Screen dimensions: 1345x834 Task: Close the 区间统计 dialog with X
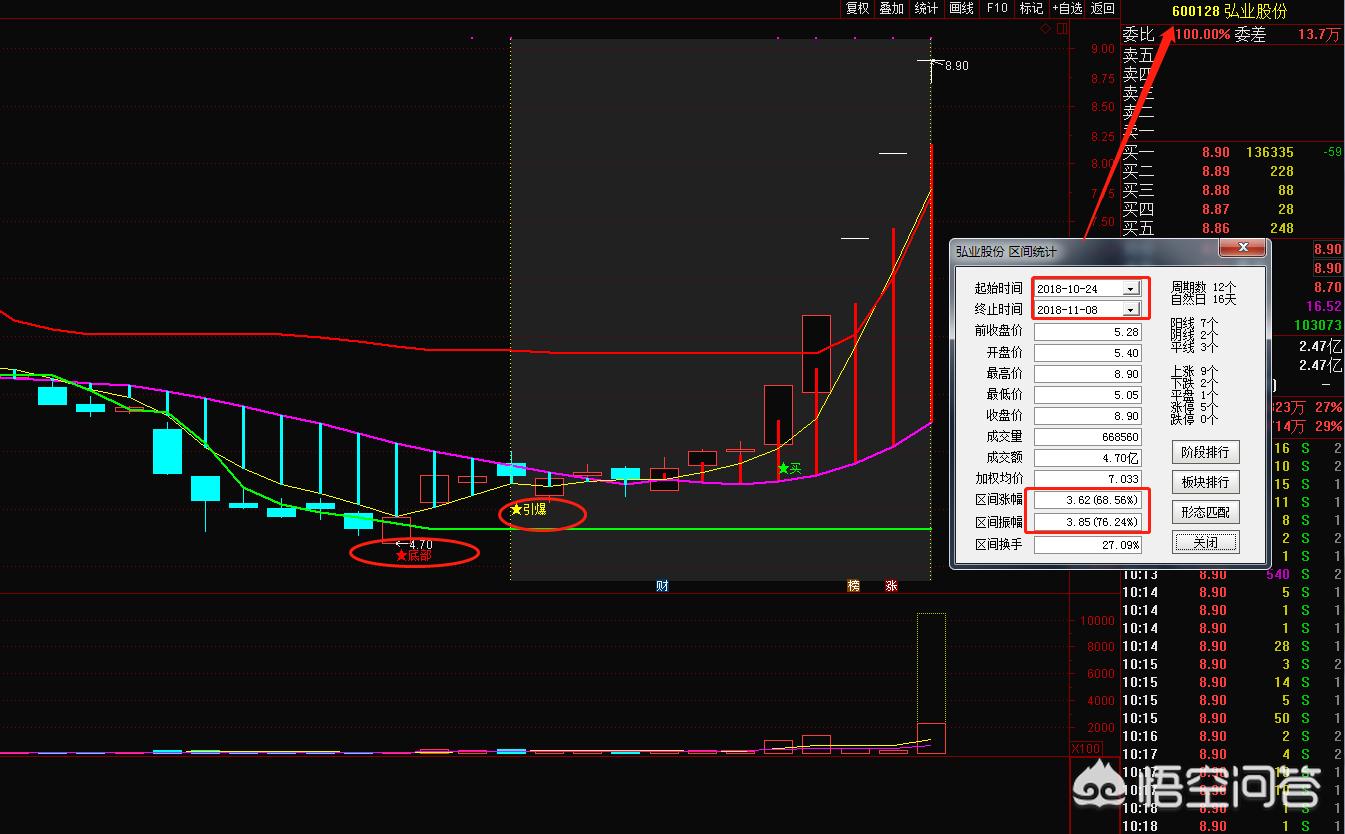[x=1243, y=248]
